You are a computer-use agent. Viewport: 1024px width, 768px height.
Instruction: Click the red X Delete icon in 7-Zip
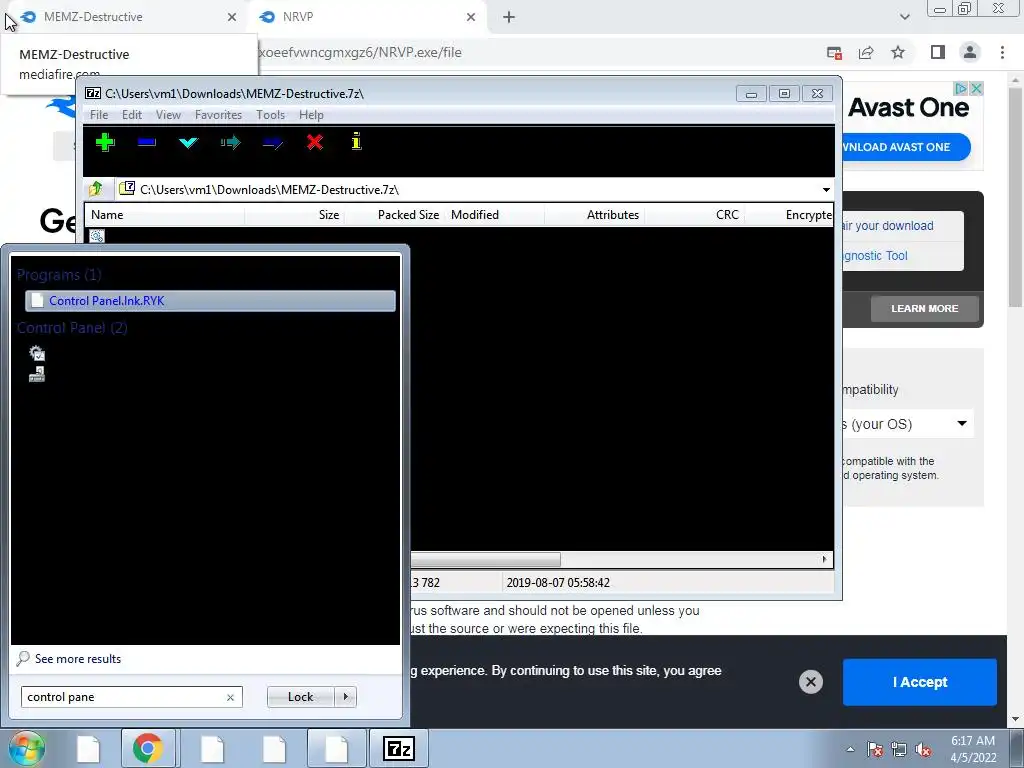[315, 142]
